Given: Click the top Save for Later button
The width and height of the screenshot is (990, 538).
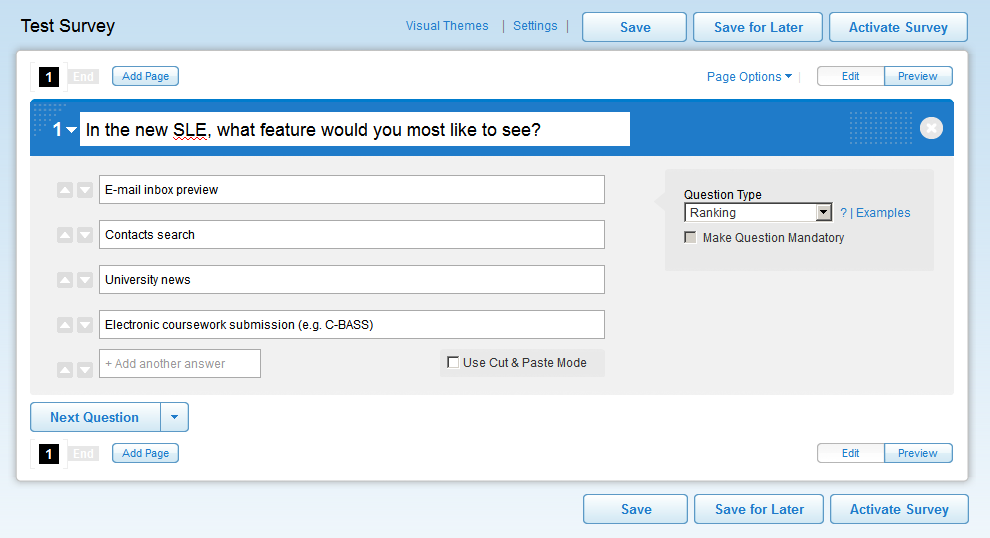Looking at the screenshot, I should [x=758, y=28].
